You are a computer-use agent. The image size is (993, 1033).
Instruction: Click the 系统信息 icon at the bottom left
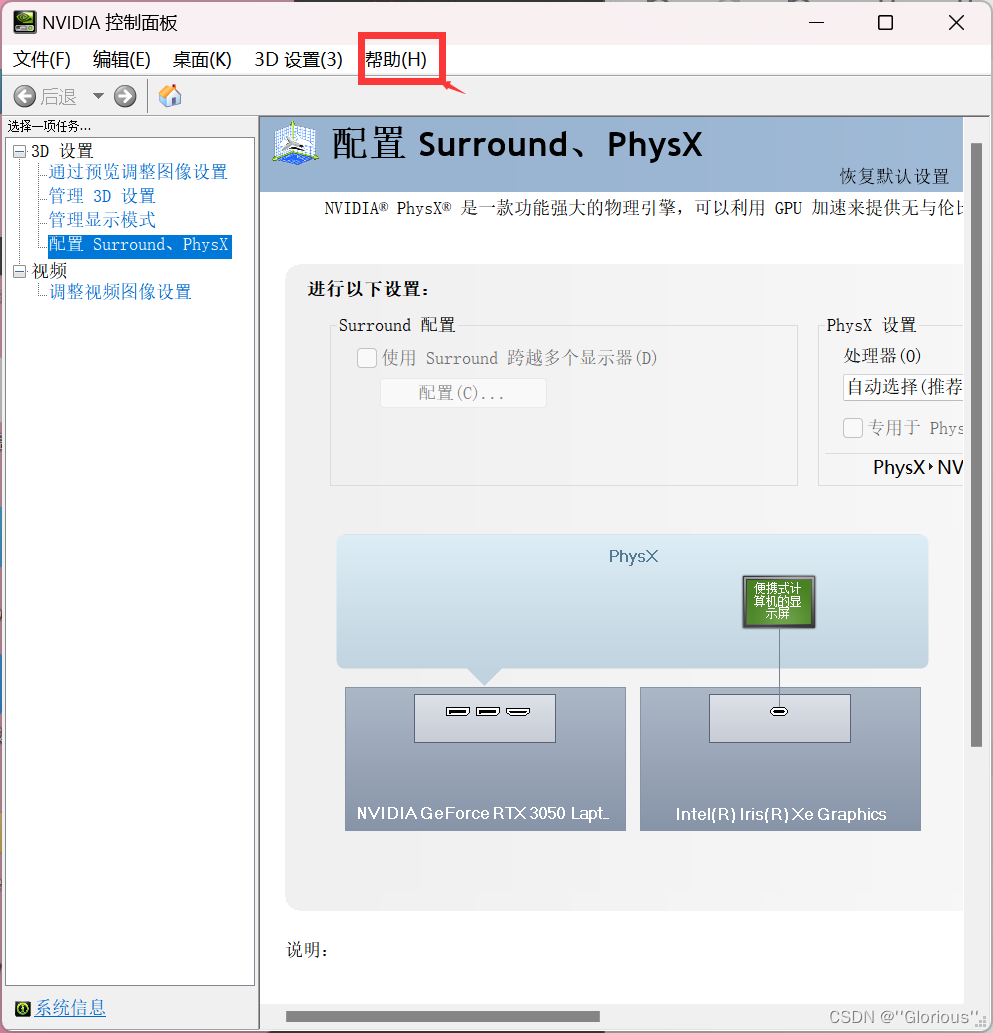[22, 1008]
